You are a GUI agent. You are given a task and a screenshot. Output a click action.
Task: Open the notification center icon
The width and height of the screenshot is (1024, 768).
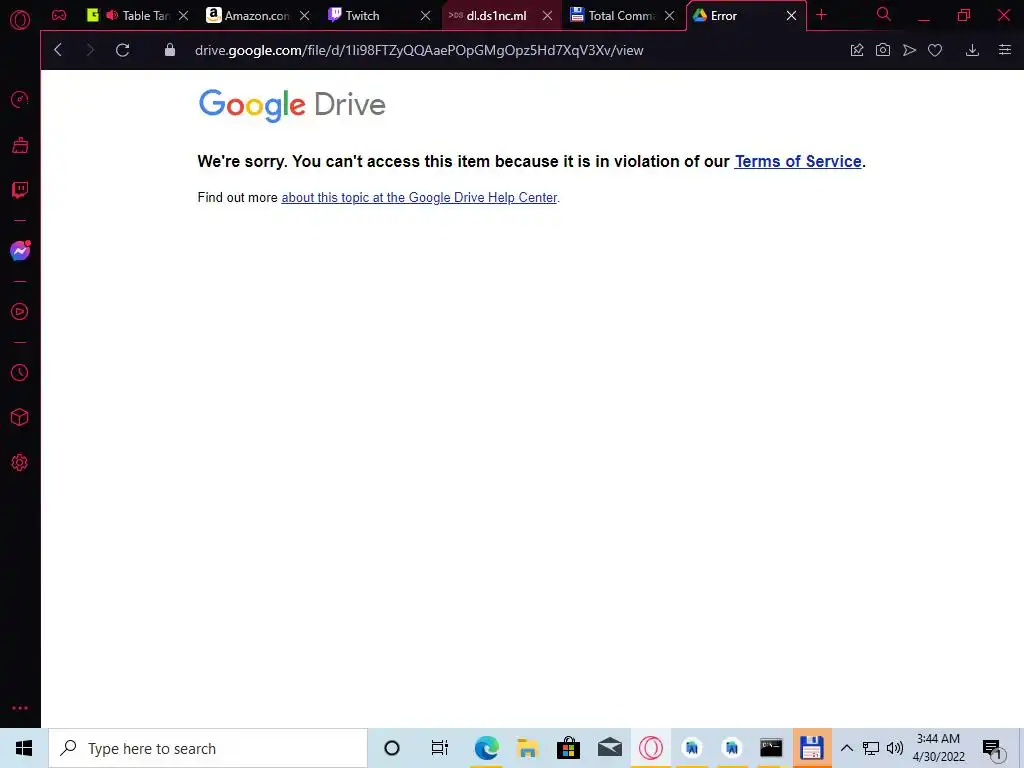pos(993,749)
